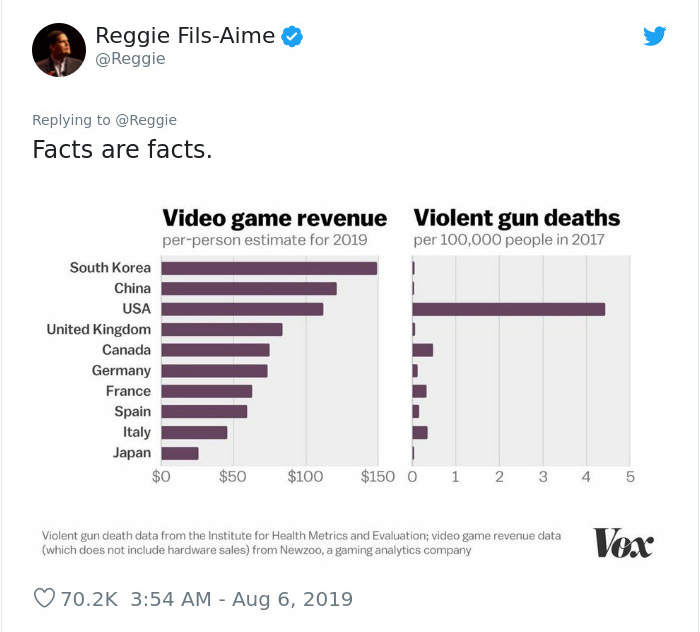Image resolution: width=700 pixels, height=632 pixels.
Task: Click @Reggie in the Replying to line
Action: pyautogui.click(x=146, y=120)
